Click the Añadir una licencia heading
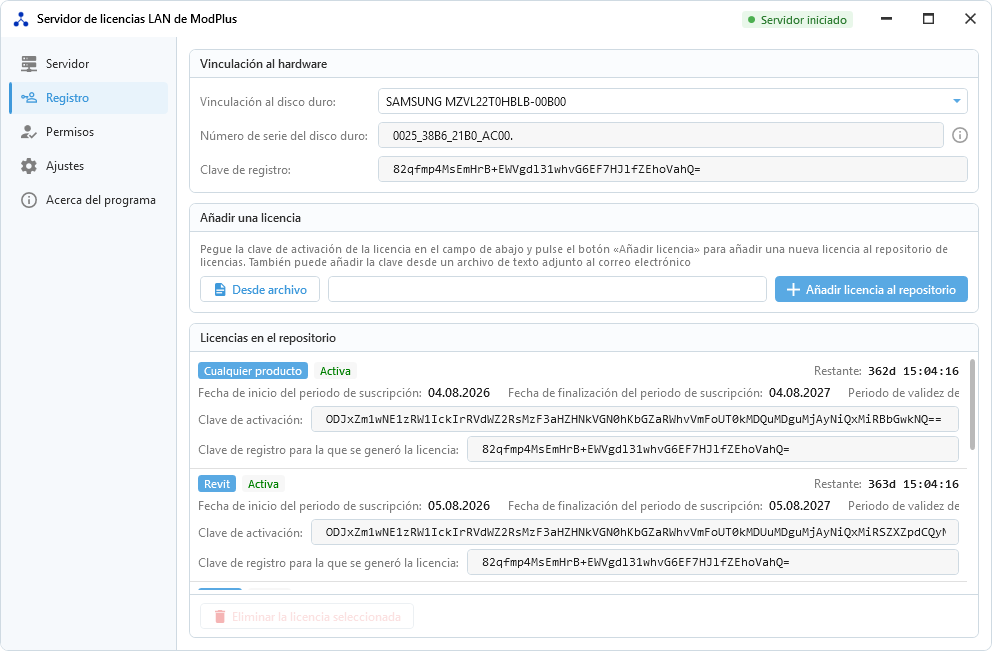Screen dimensions: 992x651 click(251, 218)
